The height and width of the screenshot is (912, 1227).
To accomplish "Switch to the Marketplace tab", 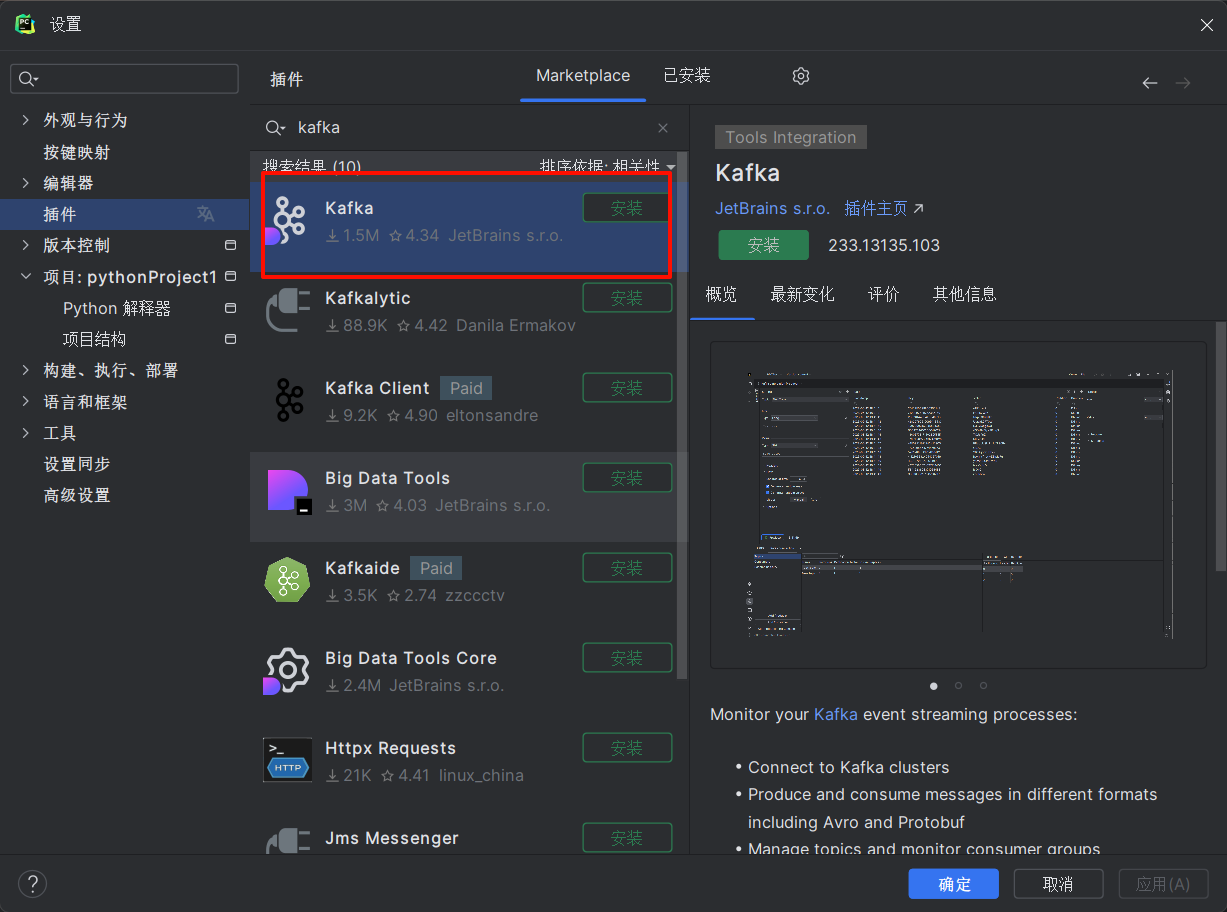I will tap(583, 76).
